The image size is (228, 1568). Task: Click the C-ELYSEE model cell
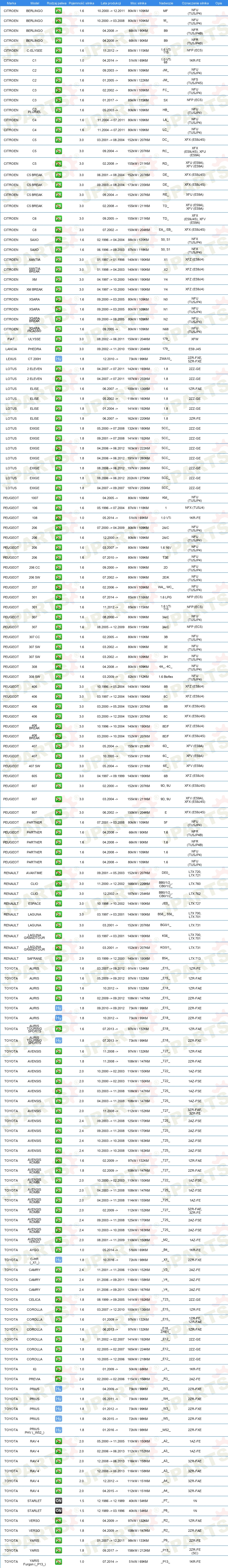tap(35, 51)
